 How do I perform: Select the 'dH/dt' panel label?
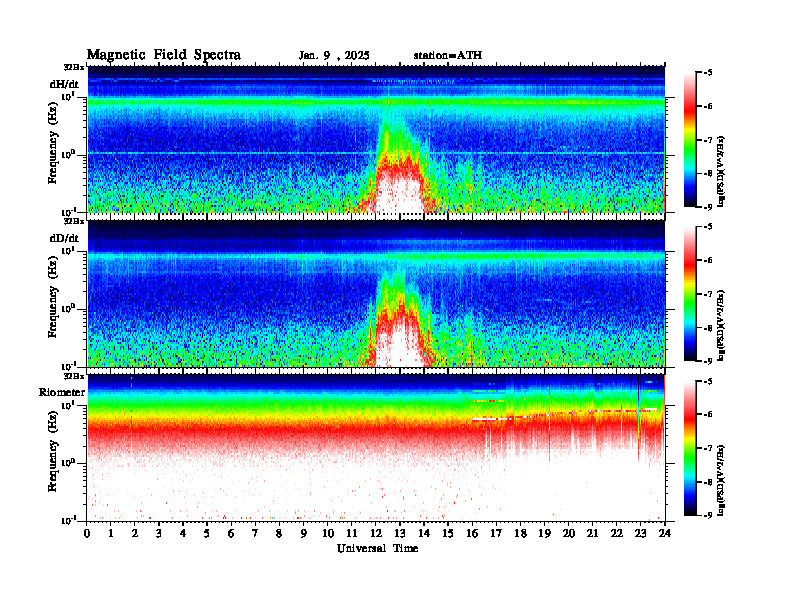point(64,84)
